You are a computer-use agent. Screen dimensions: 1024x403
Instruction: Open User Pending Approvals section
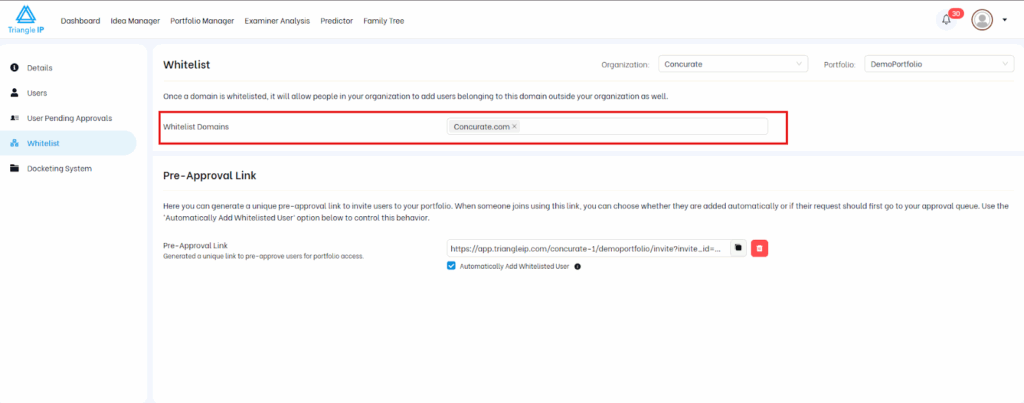coord(69,118)
